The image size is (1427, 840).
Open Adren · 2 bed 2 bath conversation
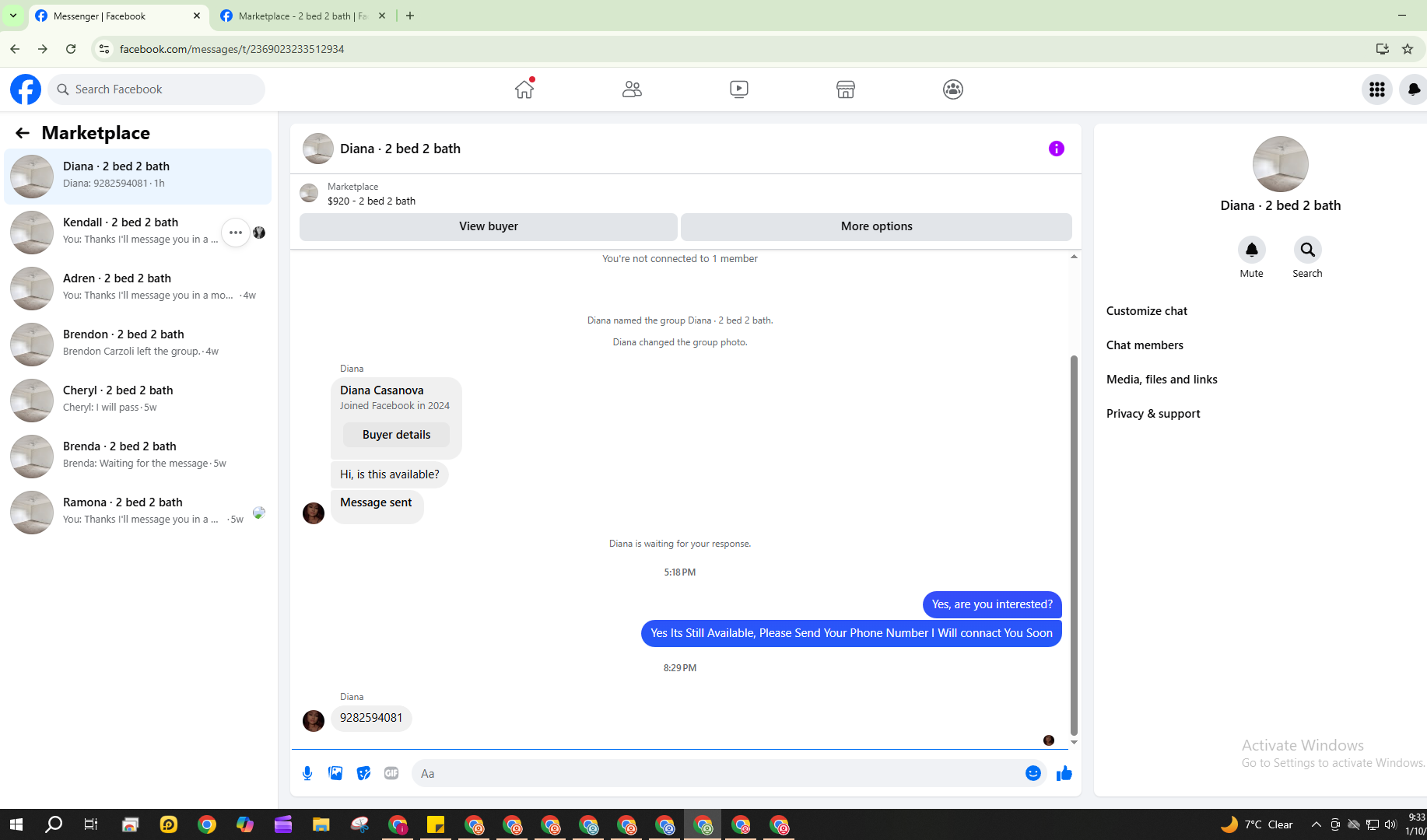coord(138,288)
